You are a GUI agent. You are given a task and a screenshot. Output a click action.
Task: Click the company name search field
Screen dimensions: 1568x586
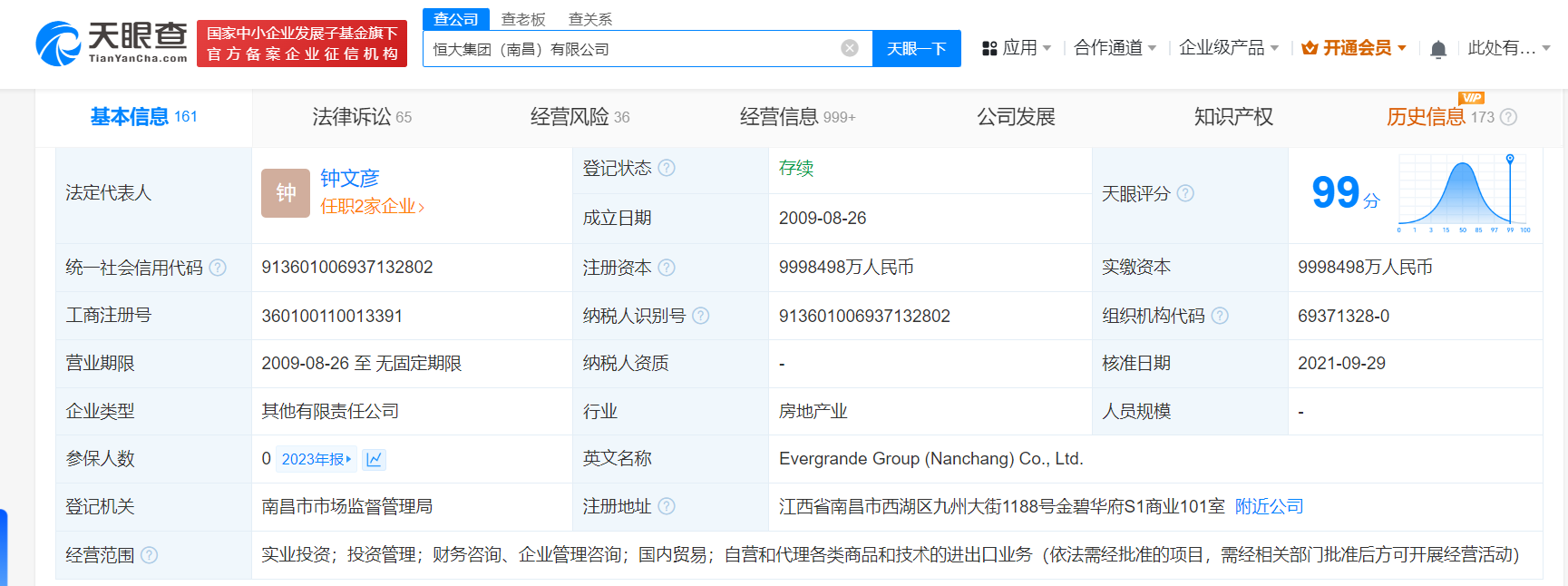[x=630, y=49]
